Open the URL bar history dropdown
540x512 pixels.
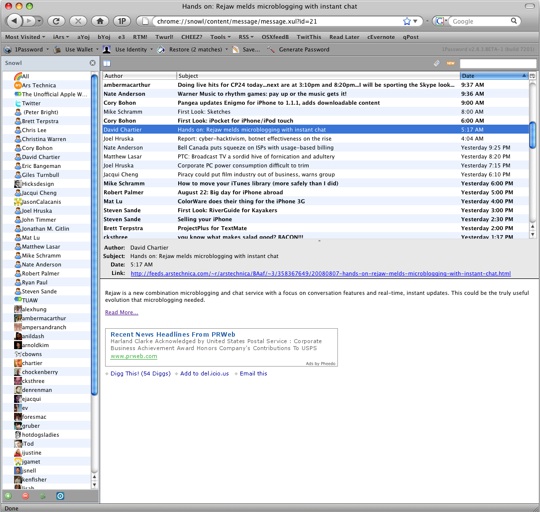[x=415, y=21]
